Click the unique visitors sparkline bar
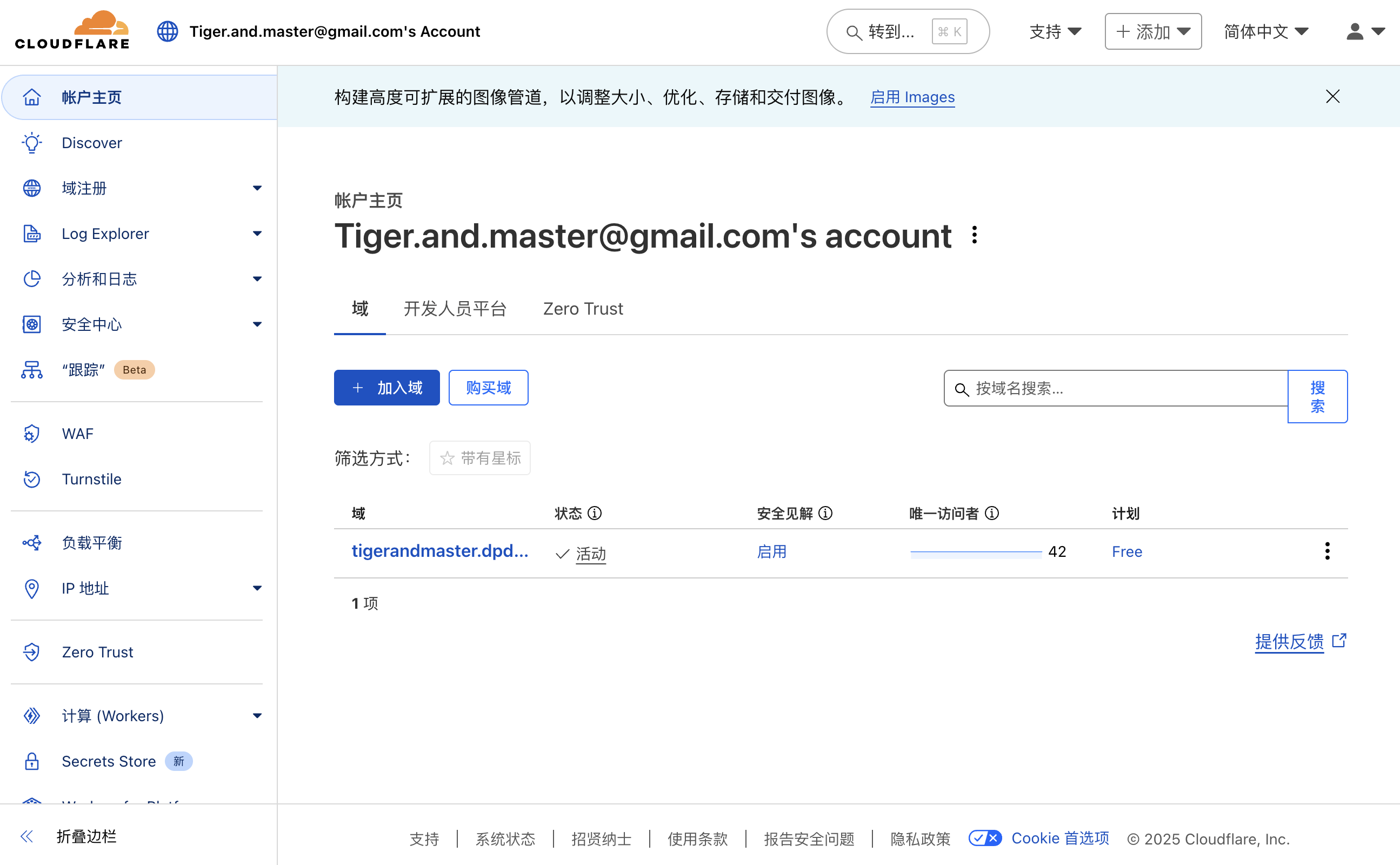The image size is (1400, 865). point(976,553)
